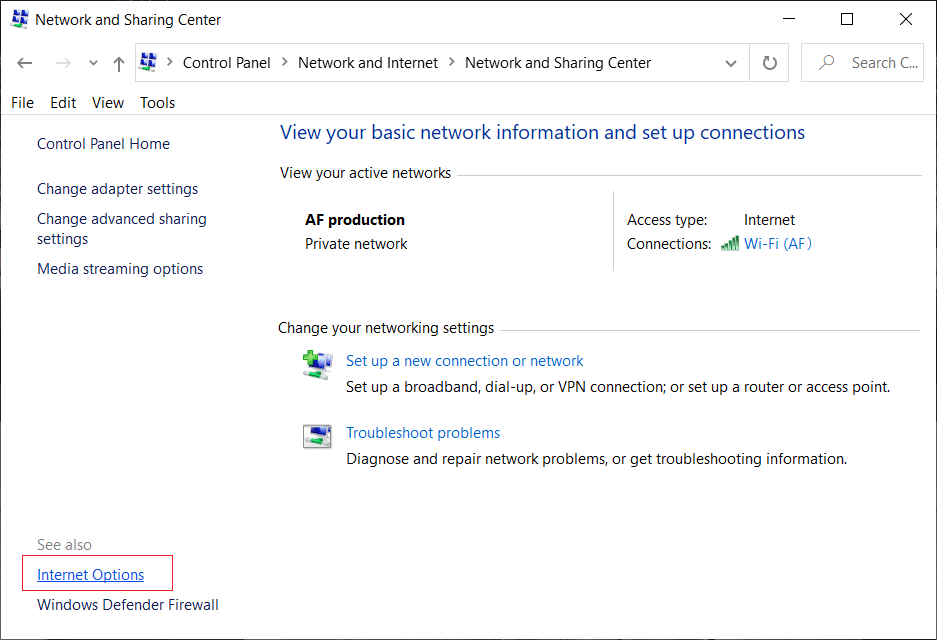Refresh the Network and Sharing Center
Image resolution: width=937 pixels, height=640 pixels.
(x=770, y=63)
